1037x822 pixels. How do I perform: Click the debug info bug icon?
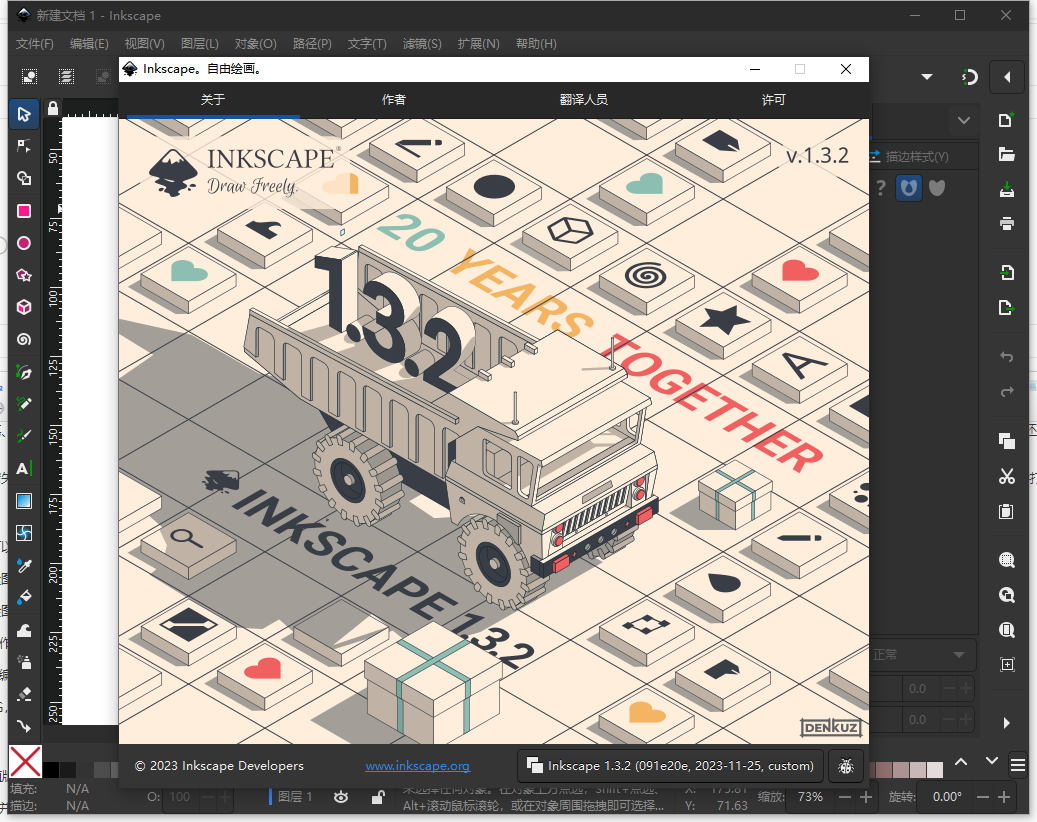[846, 766]
